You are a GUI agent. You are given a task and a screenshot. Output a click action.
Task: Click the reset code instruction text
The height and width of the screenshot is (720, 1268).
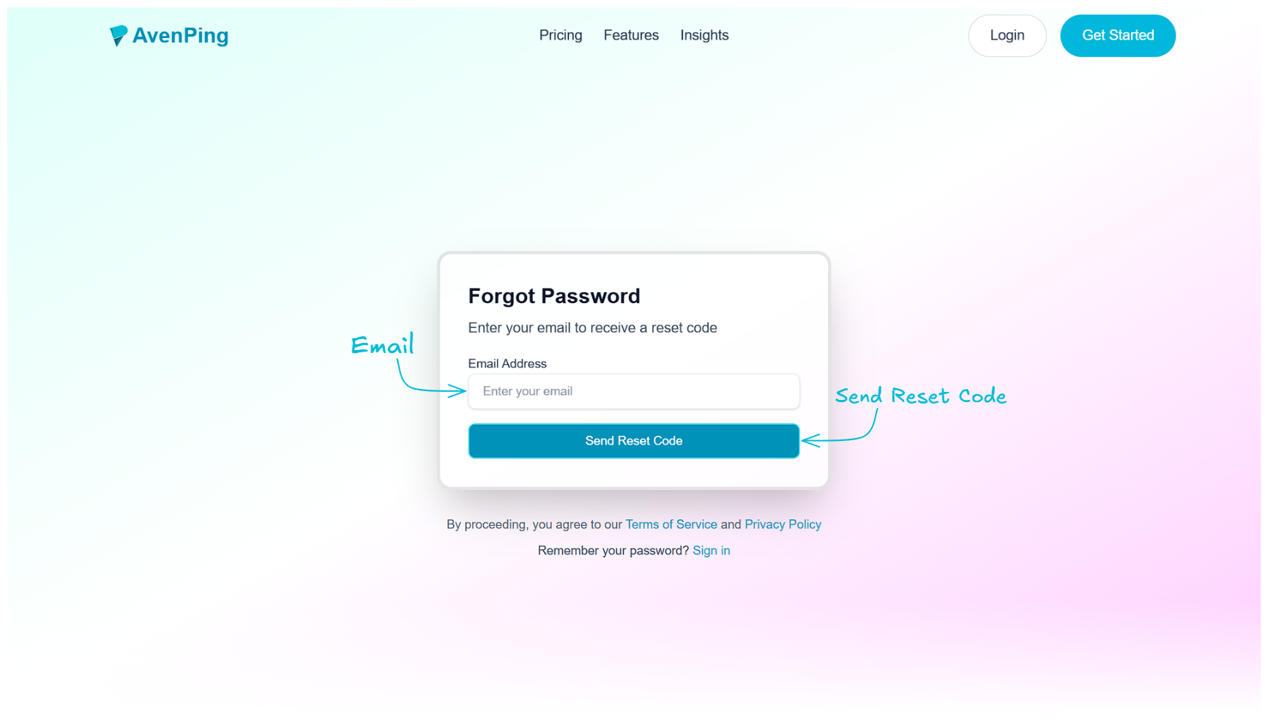592,327
